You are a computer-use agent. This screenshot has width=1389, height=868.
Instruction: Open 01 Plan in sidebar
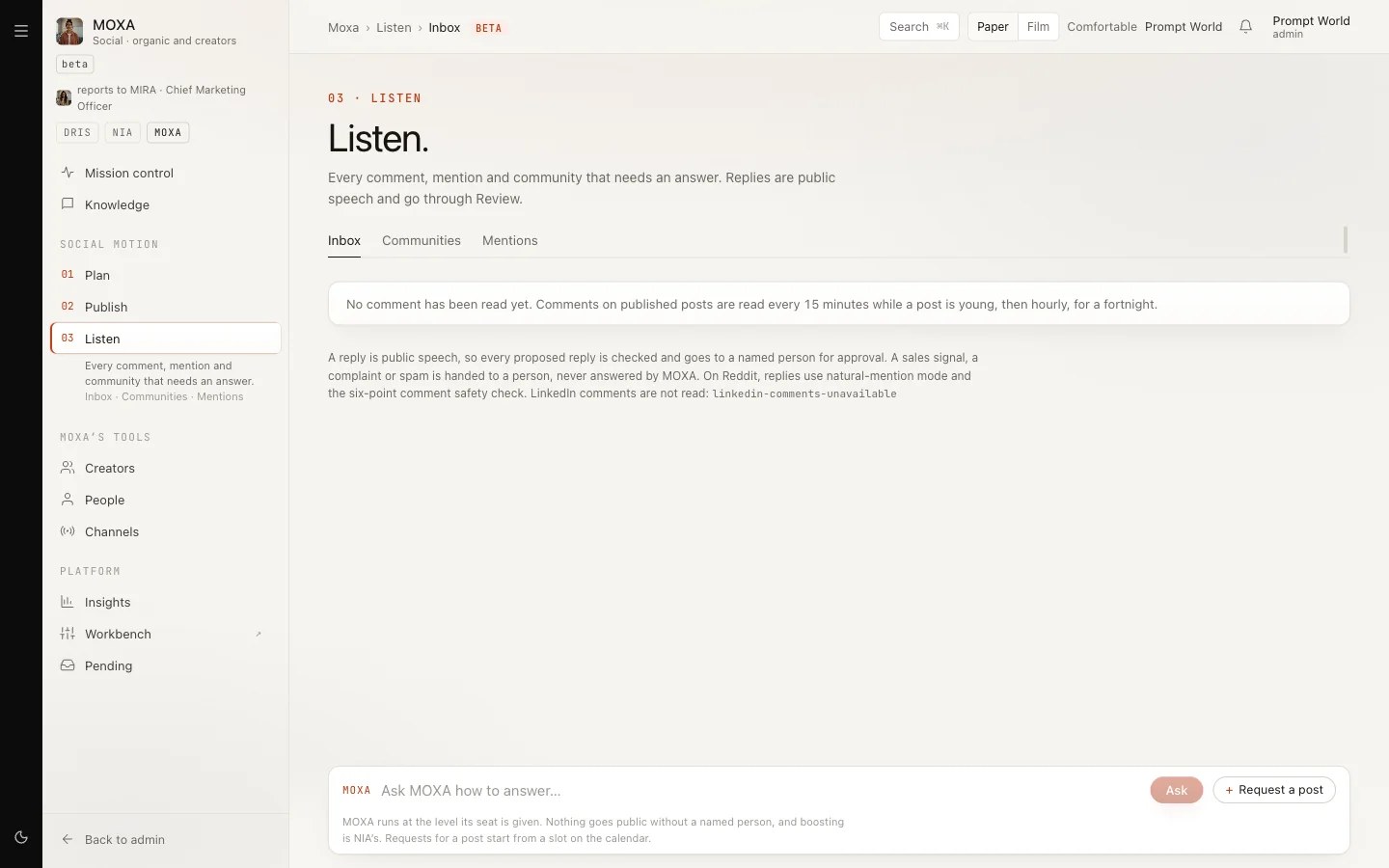click(166, 275)
